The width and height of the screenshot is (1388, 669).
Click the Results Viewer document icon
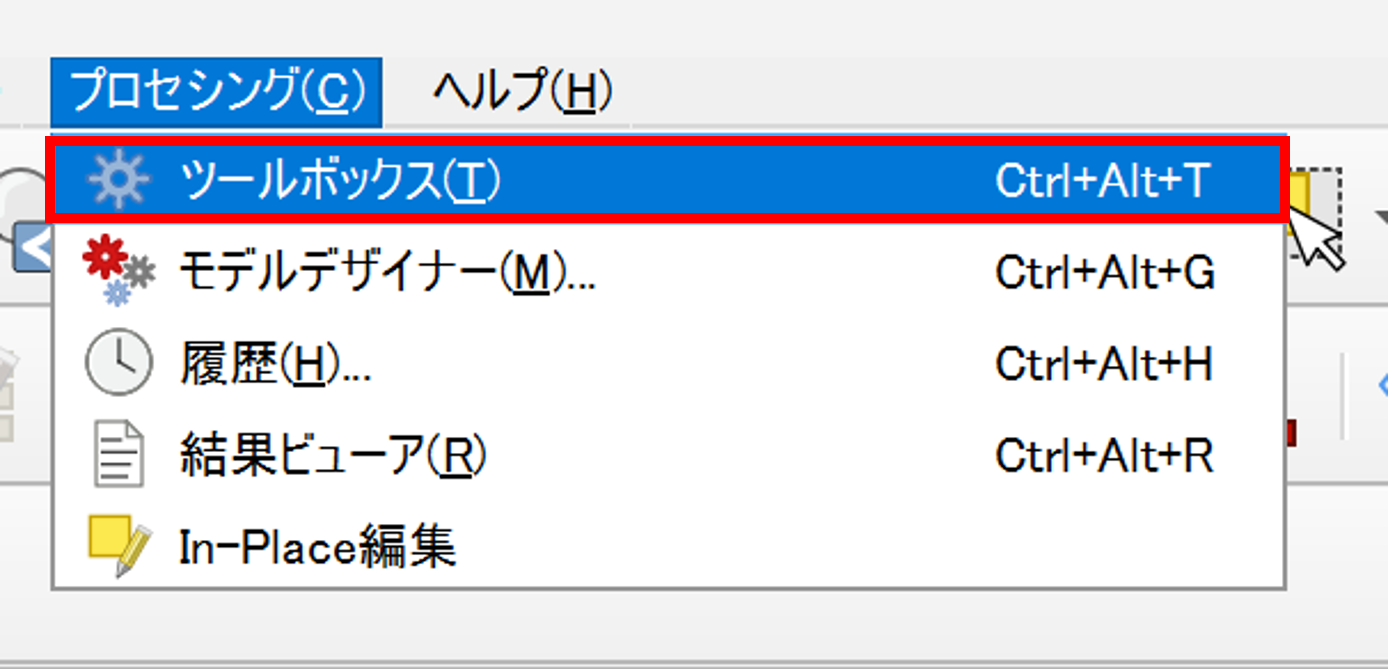[118, 456]
